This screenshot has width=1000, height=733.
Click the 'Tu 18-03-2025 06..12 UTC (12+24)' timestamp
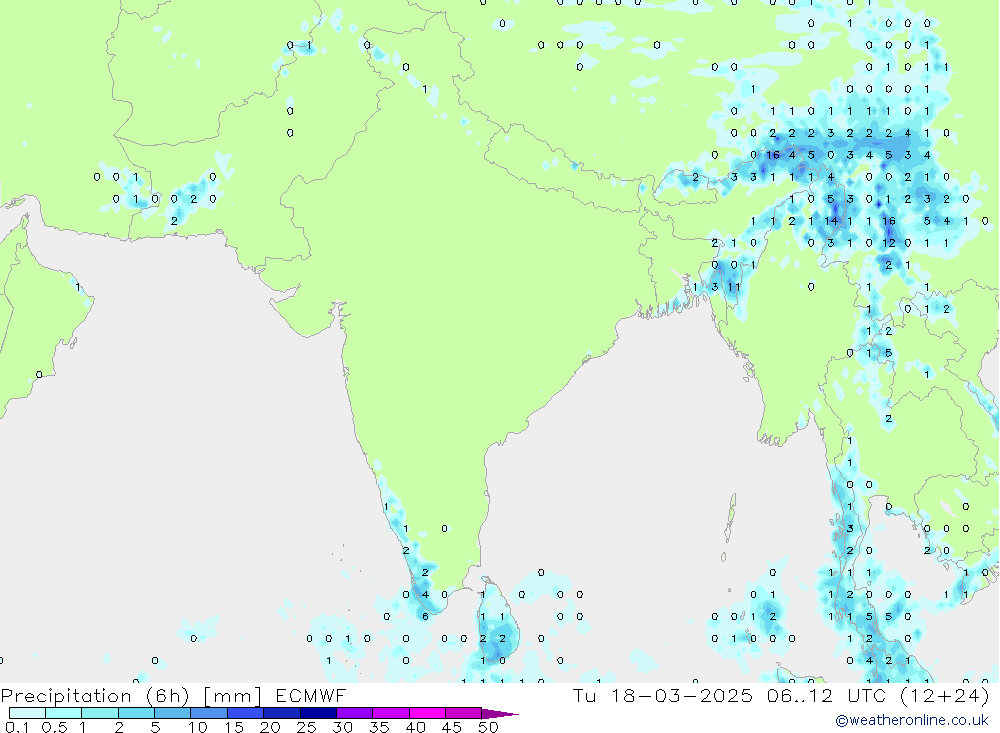point(781,695)
